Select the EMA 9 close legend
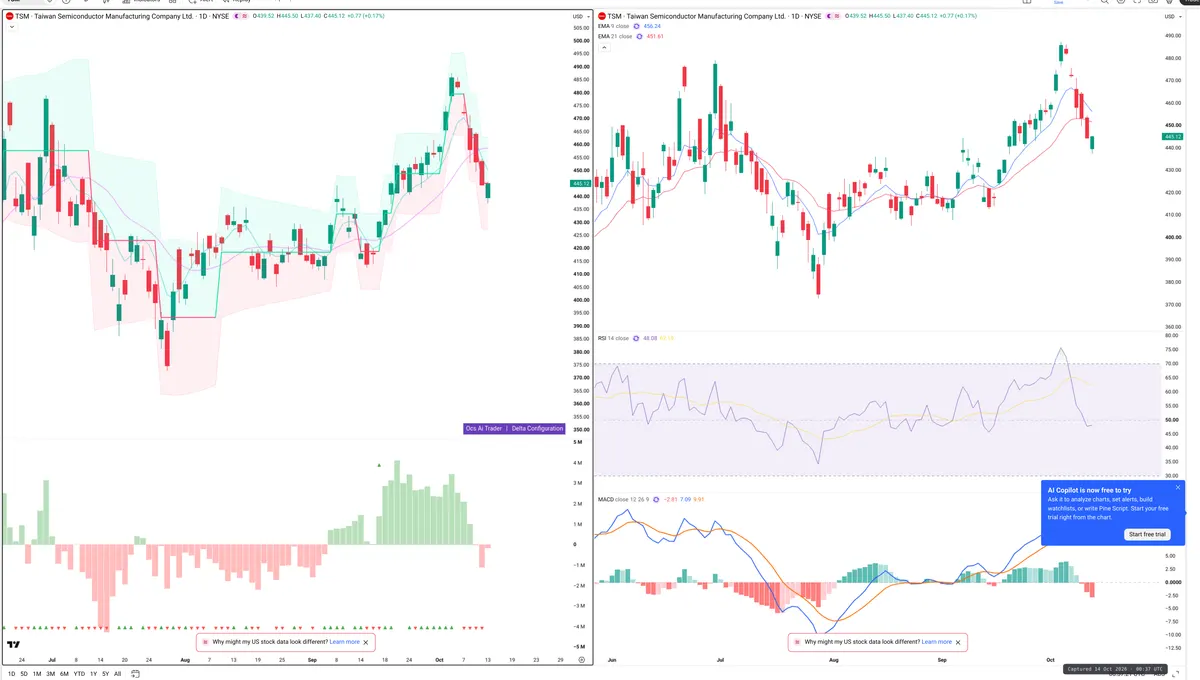The width and height of the screenshot is (1200, 680). point(615,26)
